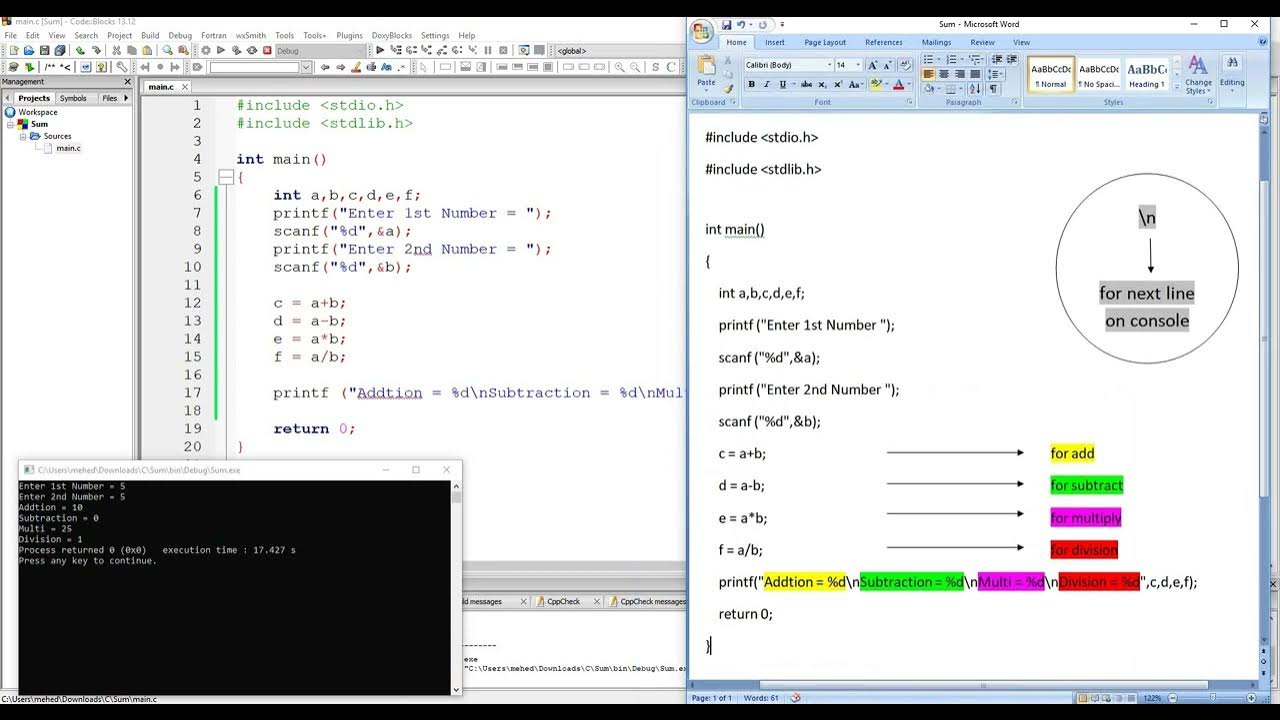Click the Find magnifier icon in Code::Blocks toolbar
Viewport: 1280px width, 720px height.
168,50
